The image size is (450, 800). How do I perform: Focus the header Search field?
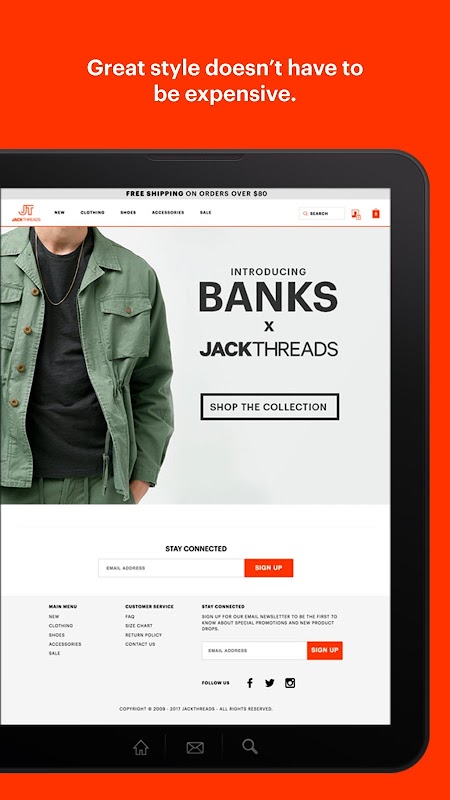(322, 213)
